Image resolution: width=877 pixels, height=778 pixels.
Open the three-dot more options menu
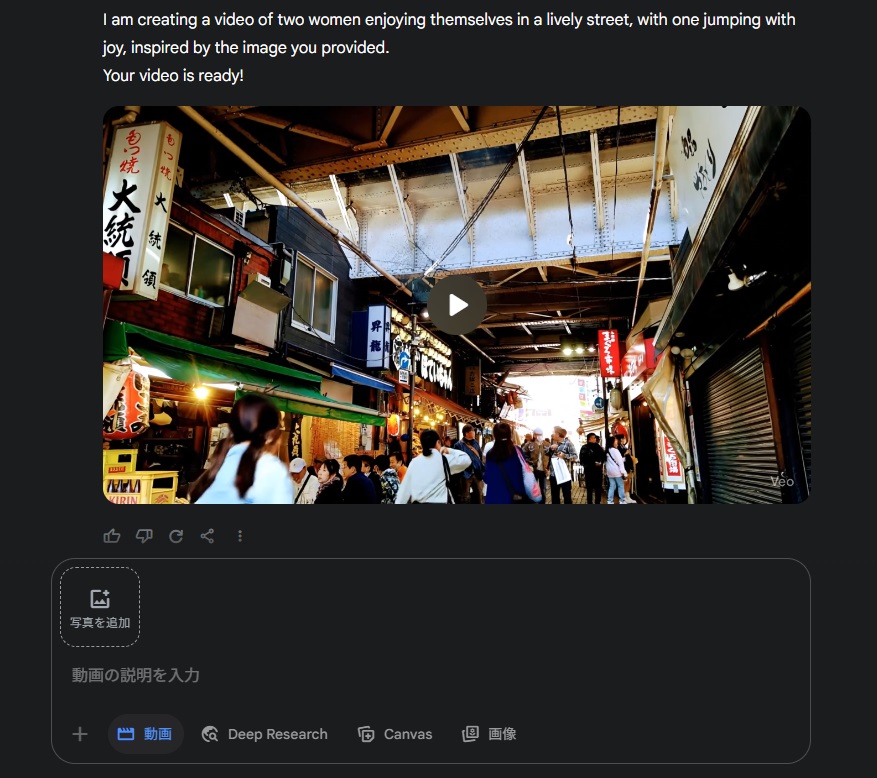point(240,536)
